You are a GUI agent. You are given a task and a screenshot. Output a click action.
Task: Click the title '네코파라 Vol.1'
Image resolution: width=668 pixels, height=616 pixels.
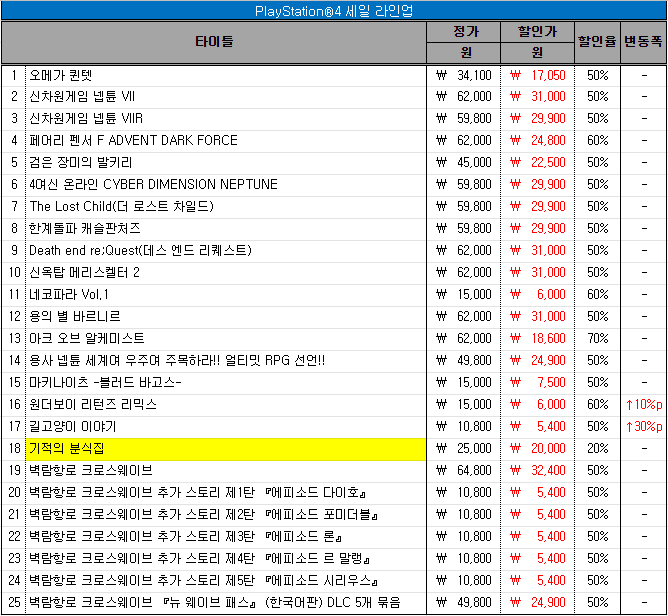coord(69,295)
